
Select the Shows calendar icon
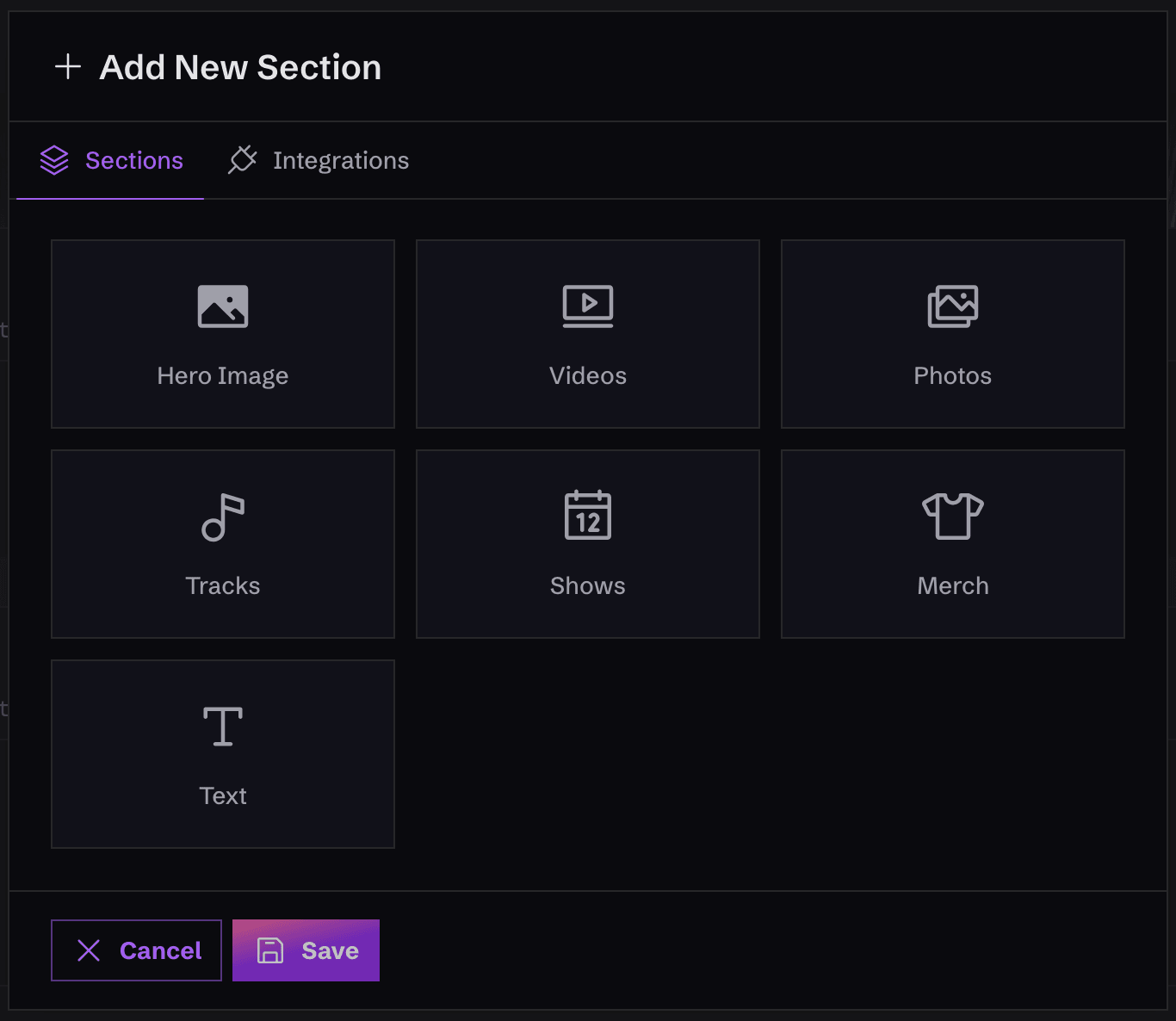click(x=588, y=516)
